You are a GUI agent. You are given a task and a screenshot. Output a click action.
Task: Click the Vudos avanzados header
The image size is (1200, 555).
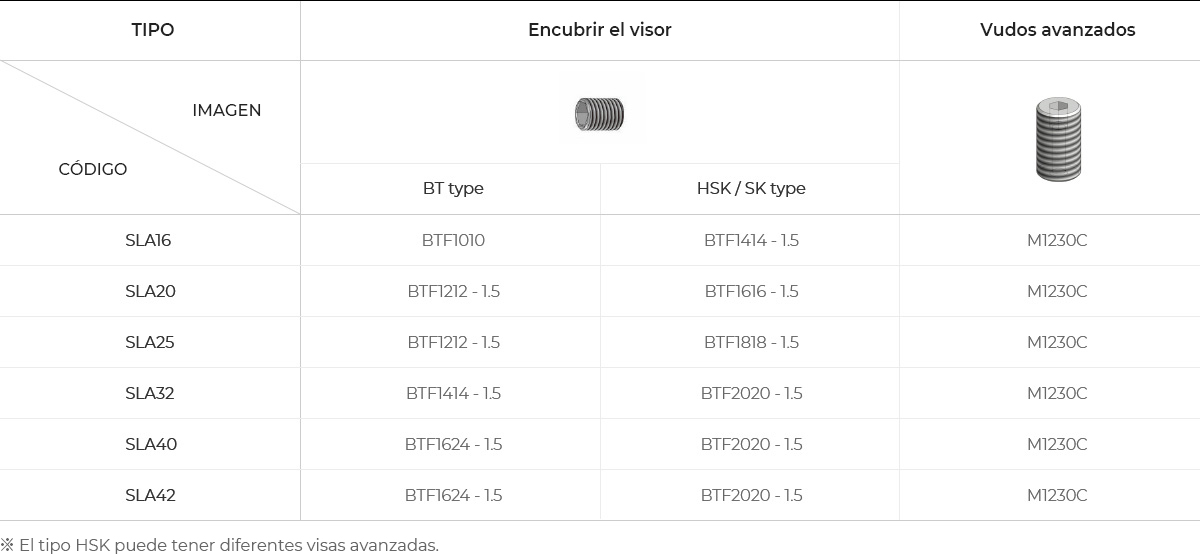coord(1058,30)
